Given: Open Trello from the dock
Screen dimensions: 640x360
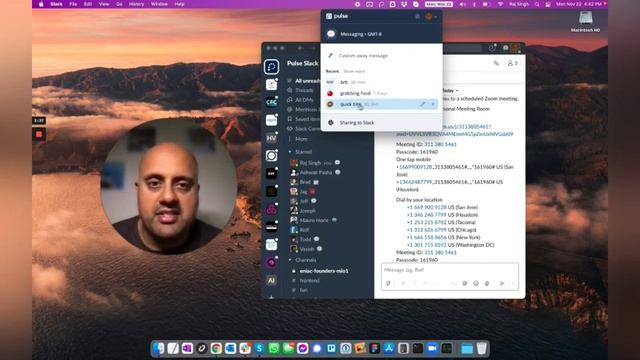Looking at the screenshot, I should coord(331,348).
